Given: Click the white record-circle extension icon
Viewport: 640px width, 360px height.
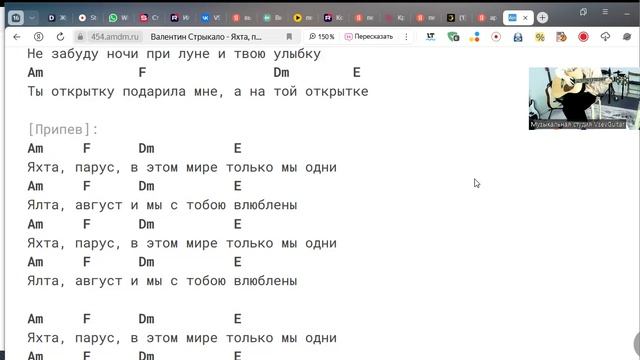Looking at the screenshot, I should click(496, 37).
